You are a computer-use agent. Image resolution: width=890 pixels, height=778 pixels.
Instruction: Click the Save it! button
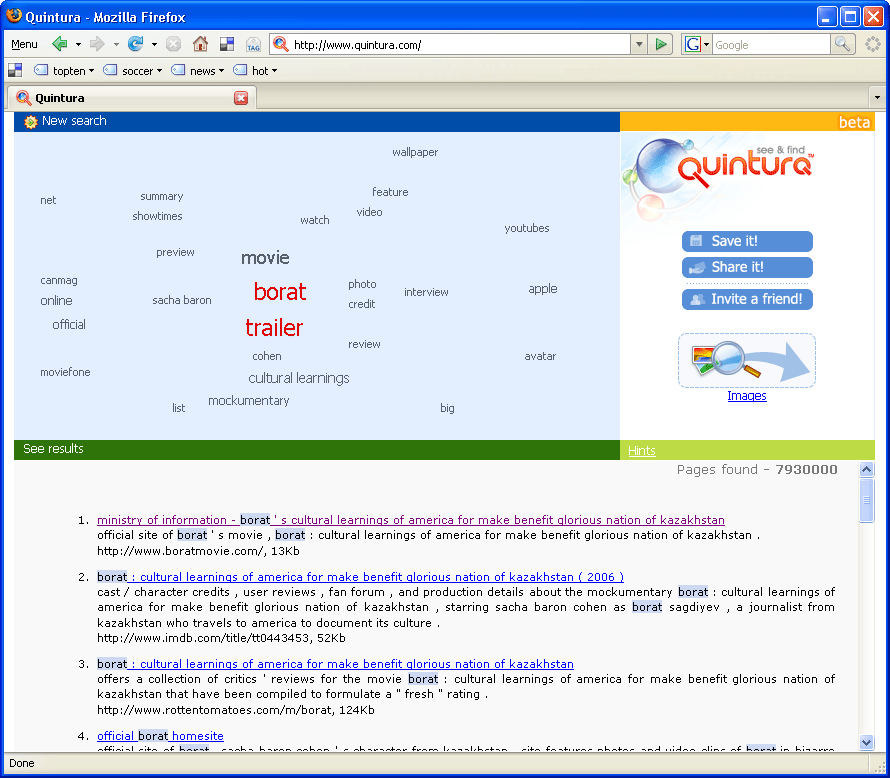(747, 241)
